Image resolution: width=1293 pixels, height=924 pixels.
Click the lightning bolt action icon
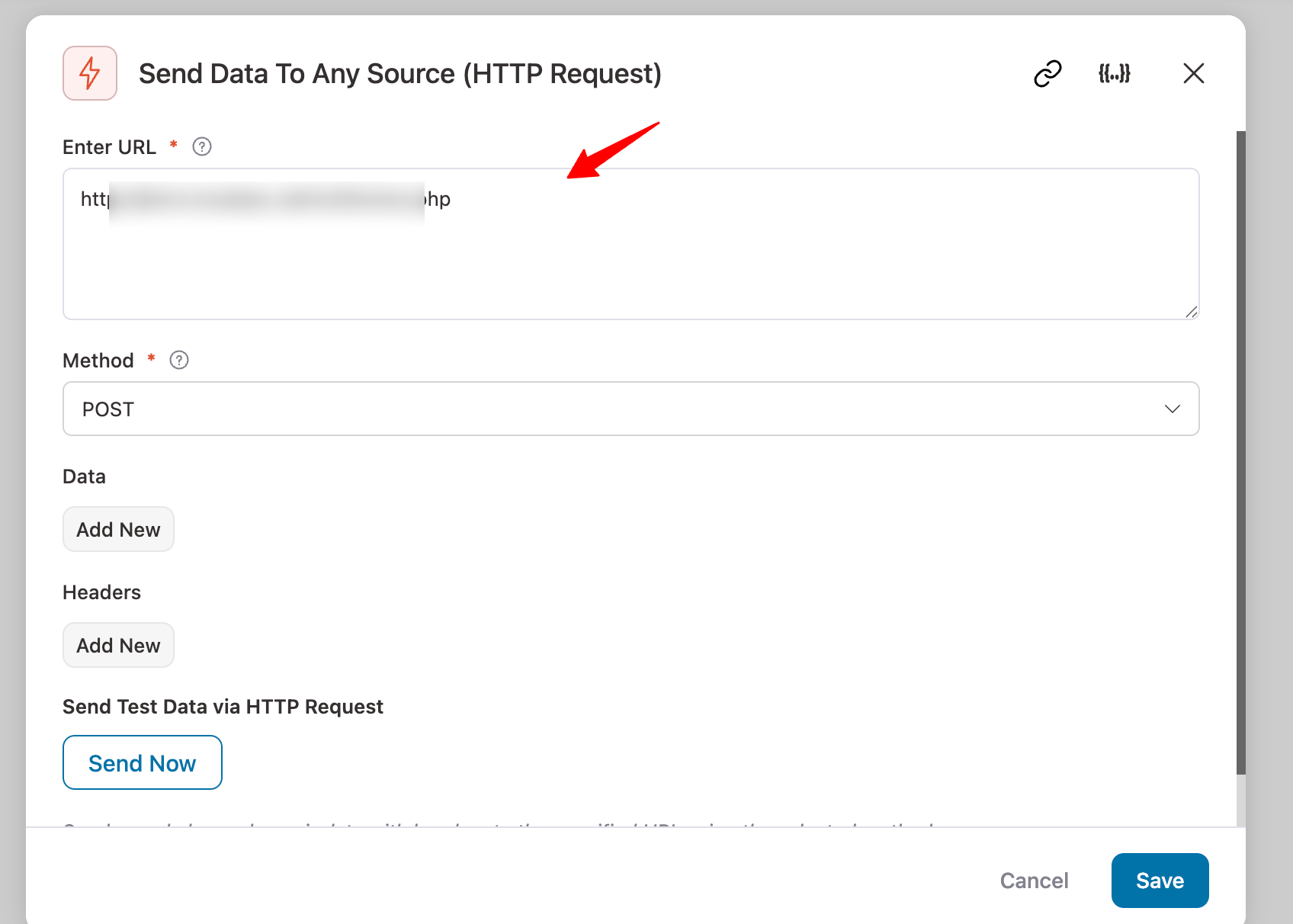(x=90, y=73)
